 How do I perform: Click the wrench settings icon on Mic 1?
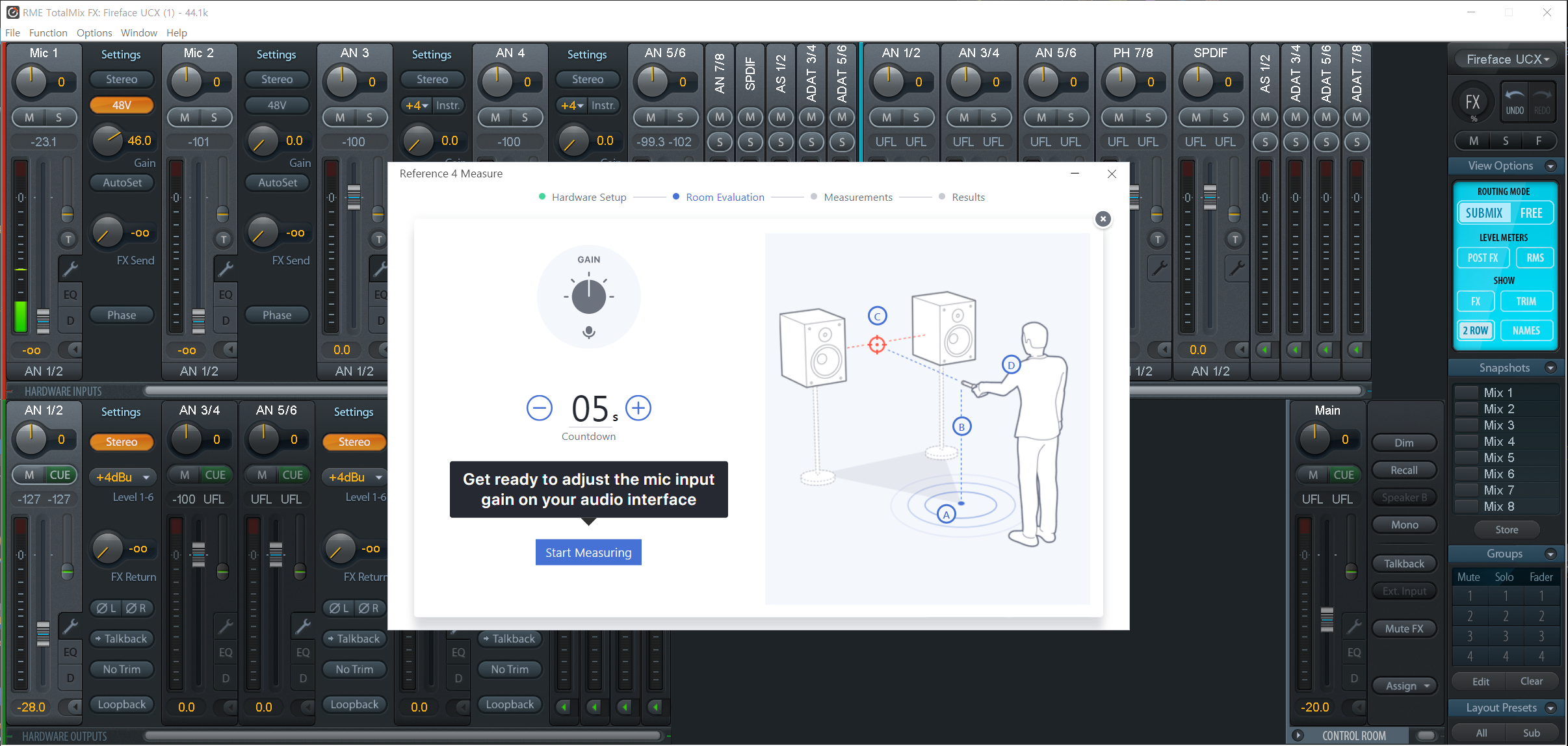pos(70,268)
